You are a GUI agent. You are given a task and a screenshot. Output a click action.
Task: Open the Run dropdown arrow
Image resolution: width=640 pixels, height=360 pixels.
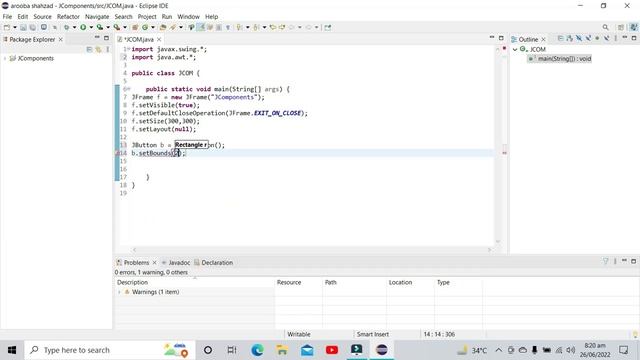click(91, 27)
